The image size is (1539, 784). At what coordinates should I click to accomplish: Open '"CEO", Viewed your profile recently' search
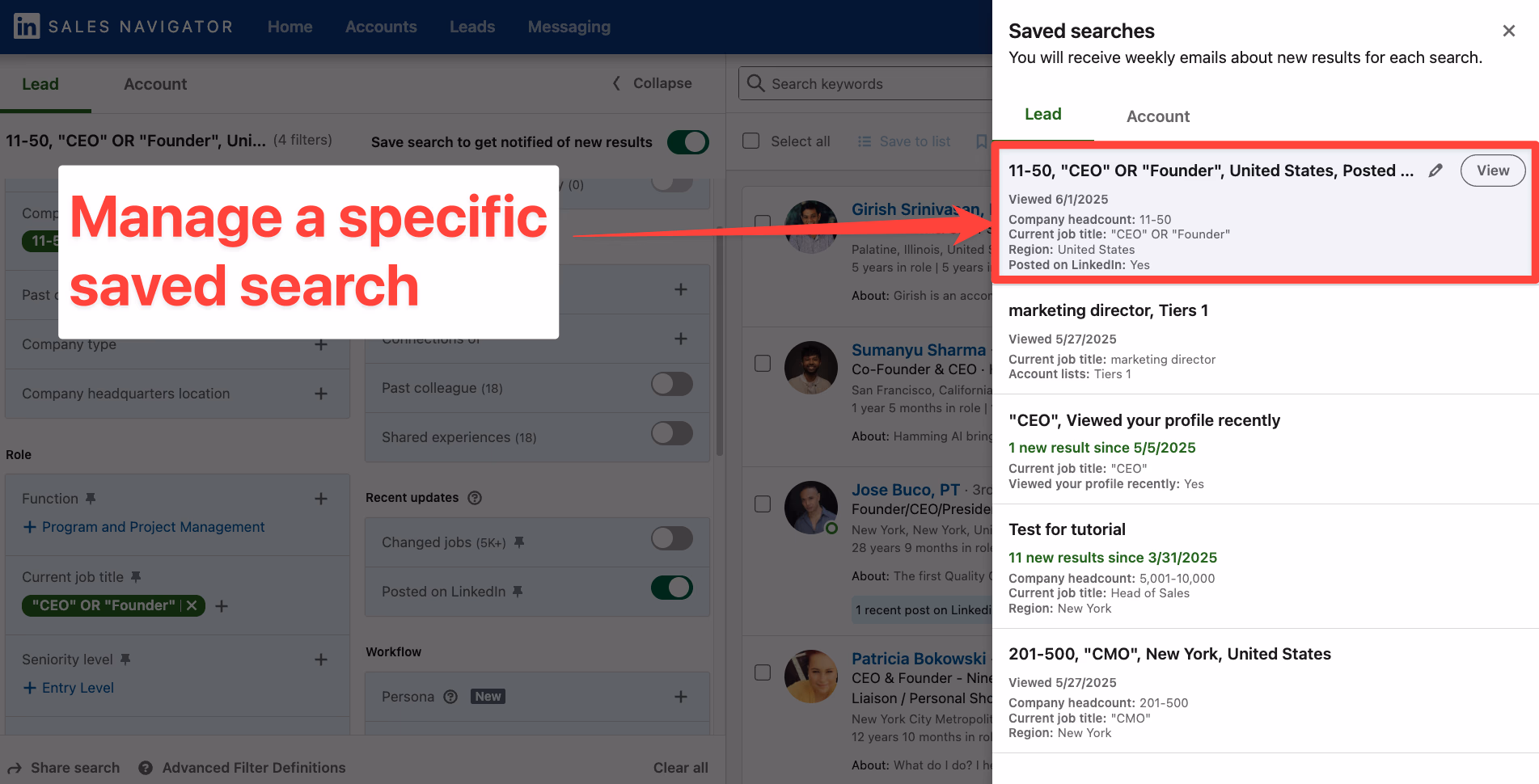click(1144, 420)
